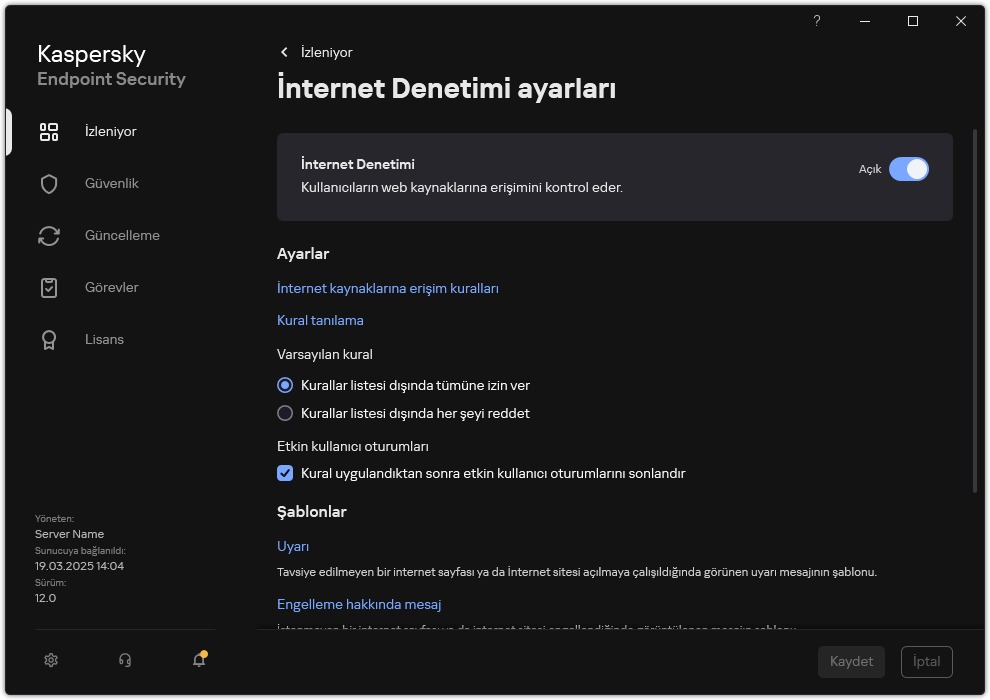Uncheck 'Kural uygulandıktan sonra etkin kullanıcı oturumlarını sonlandır'
Screen dimensions: 990x700
pyautogui.click(x=285, y=473)
